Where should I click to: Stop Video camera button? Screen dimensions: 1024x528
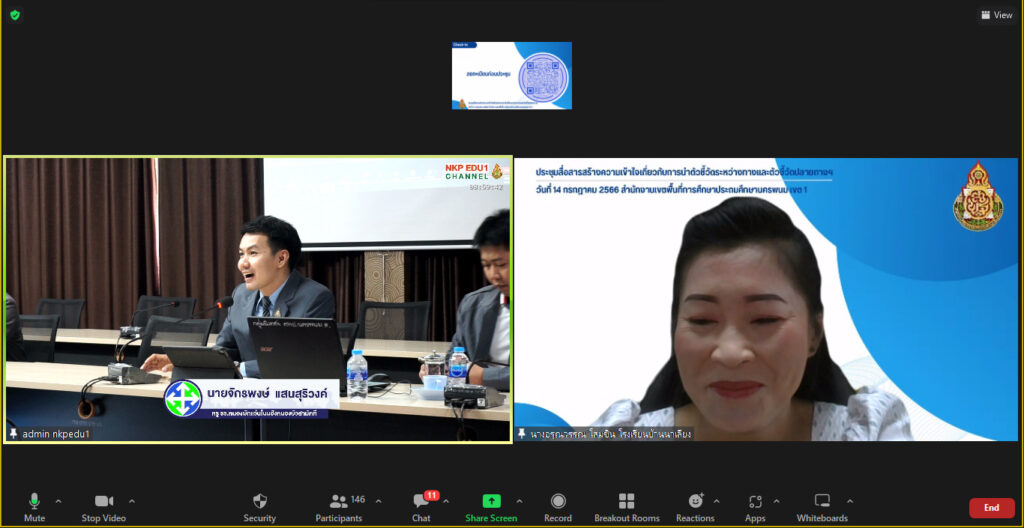(104, 507)
